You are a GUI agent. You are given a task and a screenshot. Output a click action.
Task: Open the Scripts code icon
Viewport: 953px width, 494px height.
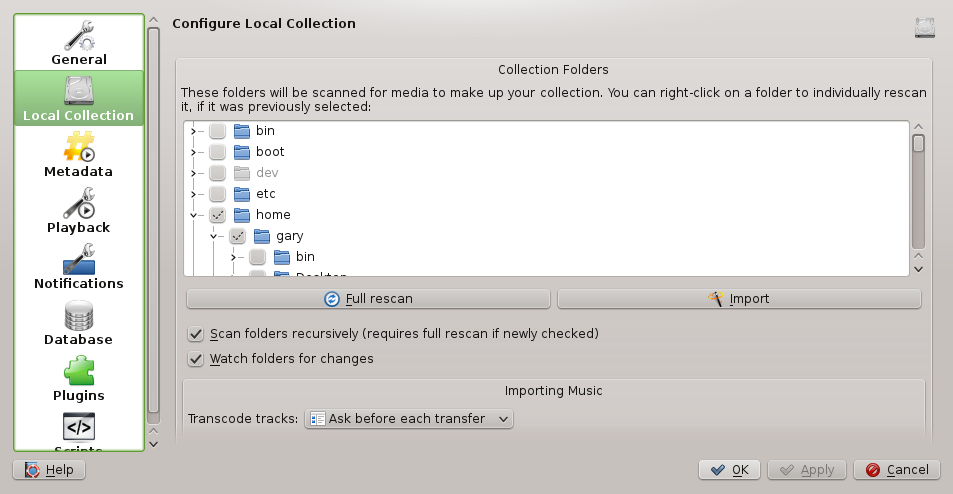[x=79, y=426]
